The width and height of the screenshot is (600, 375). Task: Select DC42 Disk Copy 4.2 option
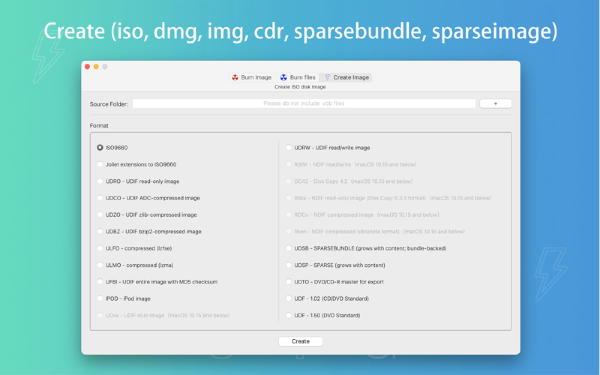tap(349, 181)
